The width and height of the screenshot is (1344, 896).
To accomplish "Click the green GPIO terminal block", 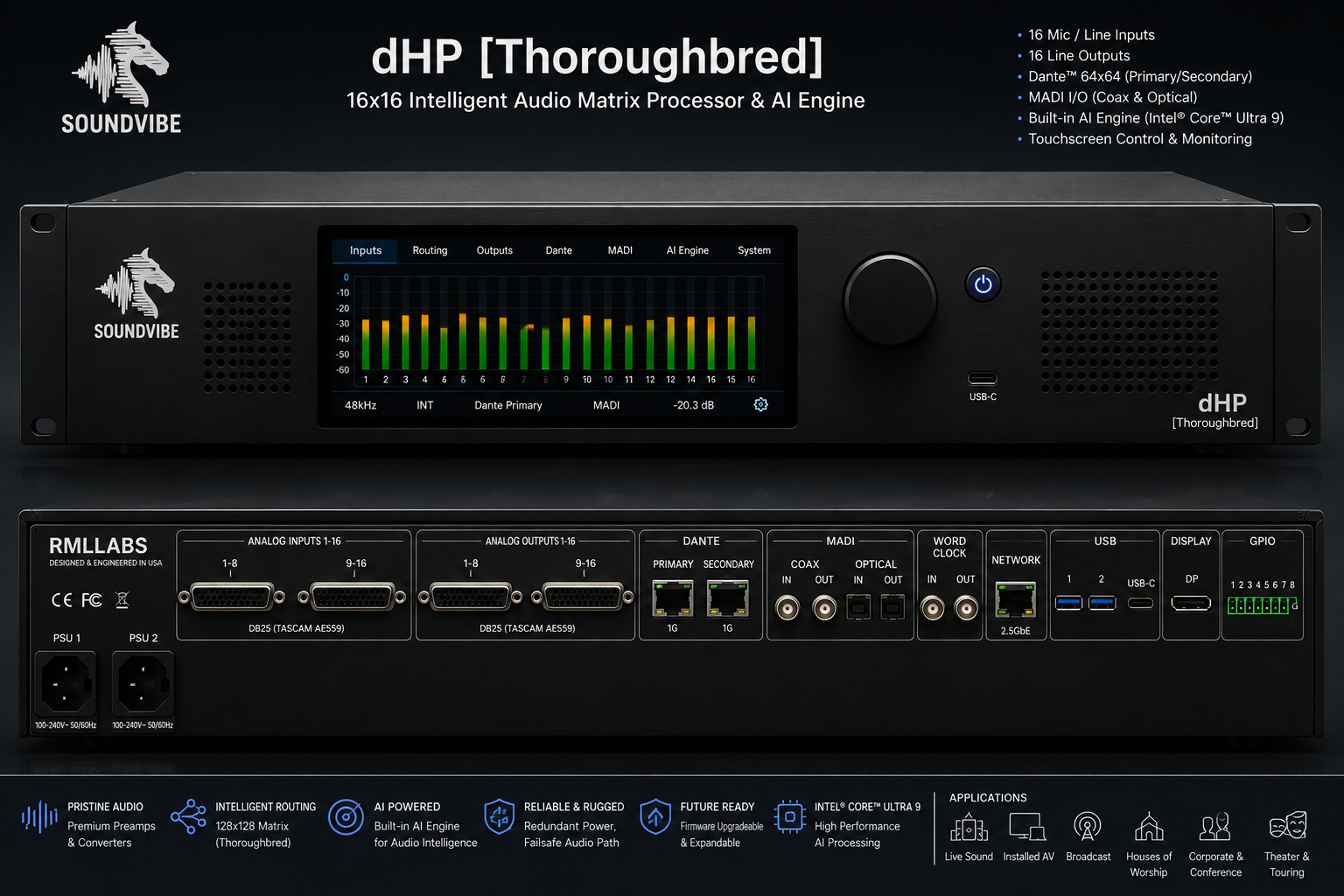I will [x=1260, y=605].
